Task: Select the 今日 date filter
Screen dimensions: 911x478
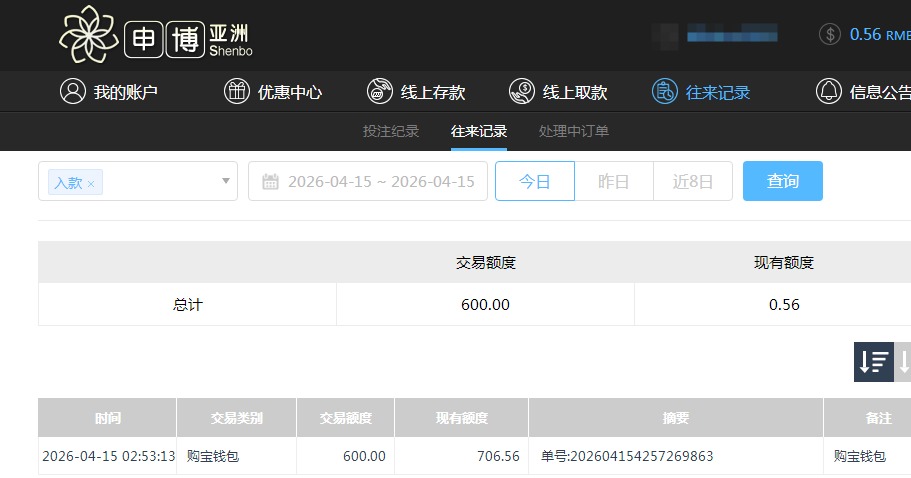Action: coord(535,181)
